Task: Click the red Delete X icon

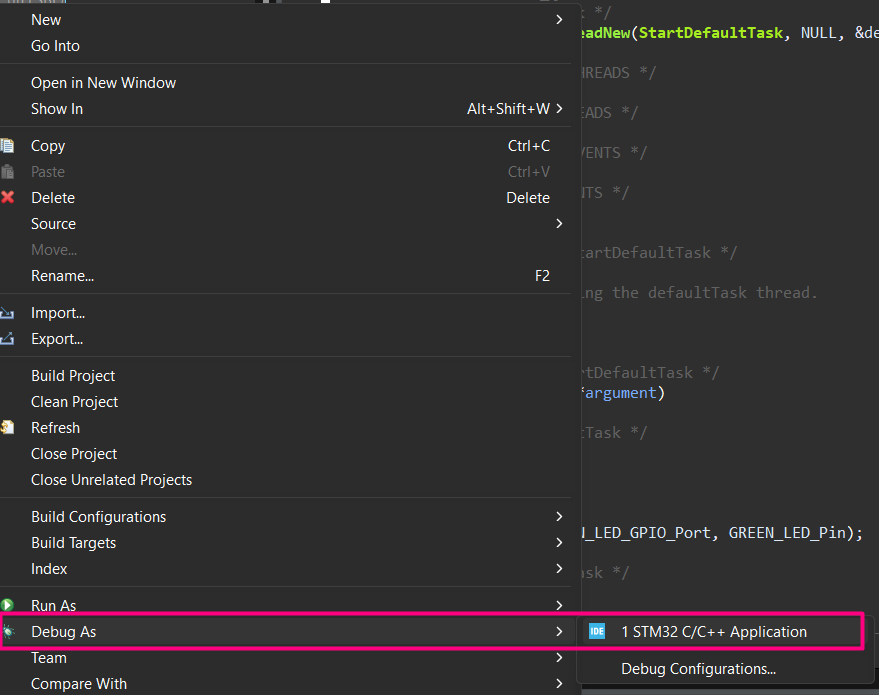Action: point(8,198)
